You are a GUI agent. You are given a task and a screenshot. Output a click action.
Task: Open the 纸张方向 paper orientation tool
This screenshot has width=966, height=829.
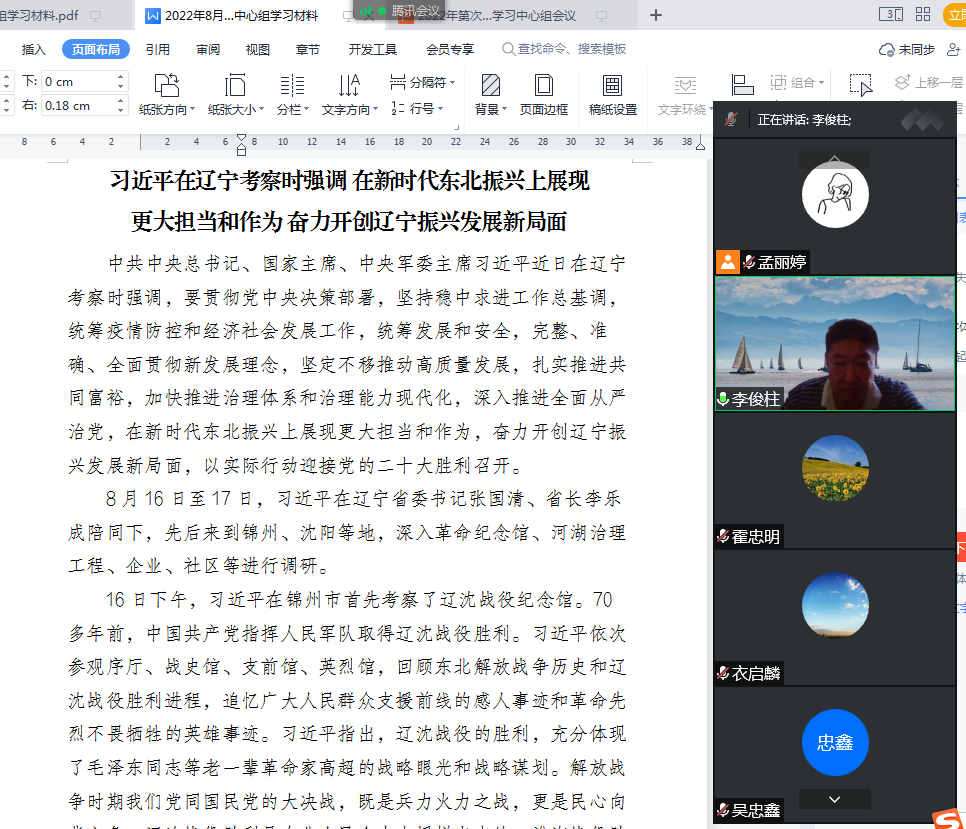167,86
